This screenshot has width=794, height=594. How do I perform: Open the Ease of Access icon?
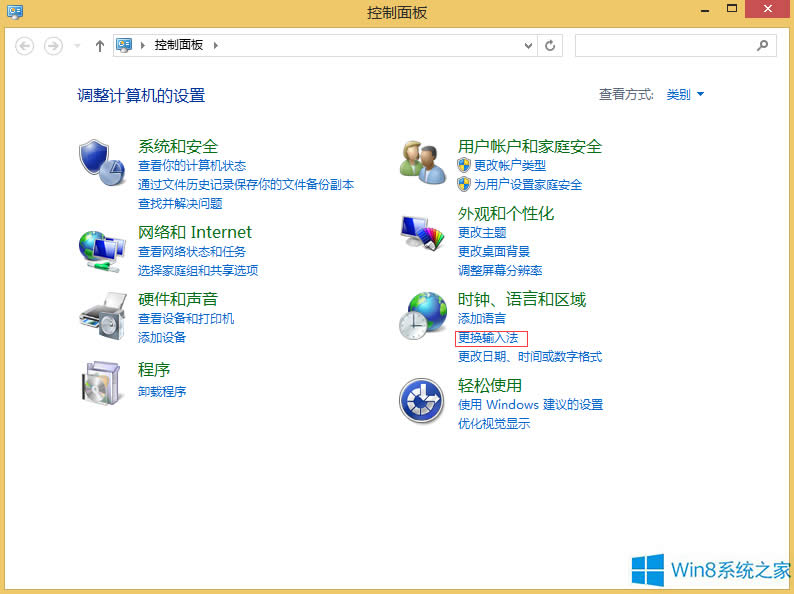point(421,401)
